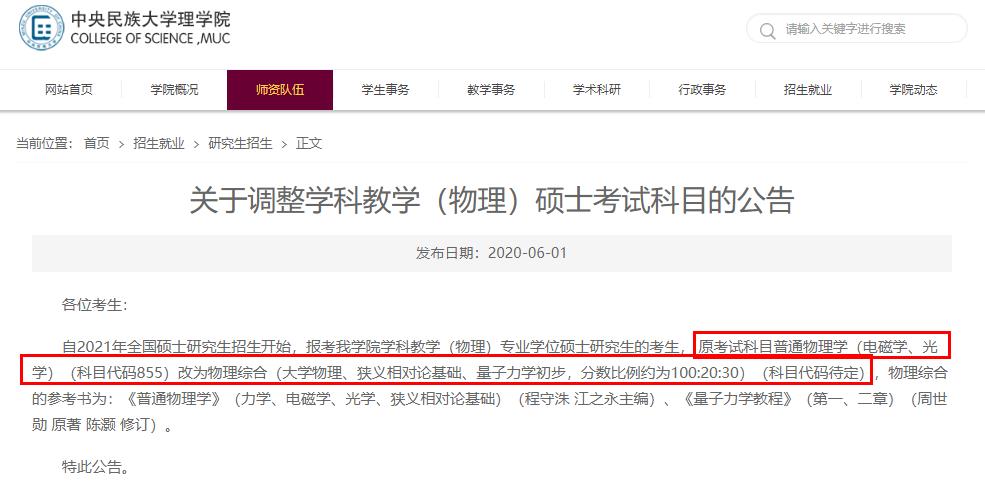The height and width of the screenshot is (492, 985).
Task: Click 招生就业 breadcrumb link
Action: click(x=159, y=144)
